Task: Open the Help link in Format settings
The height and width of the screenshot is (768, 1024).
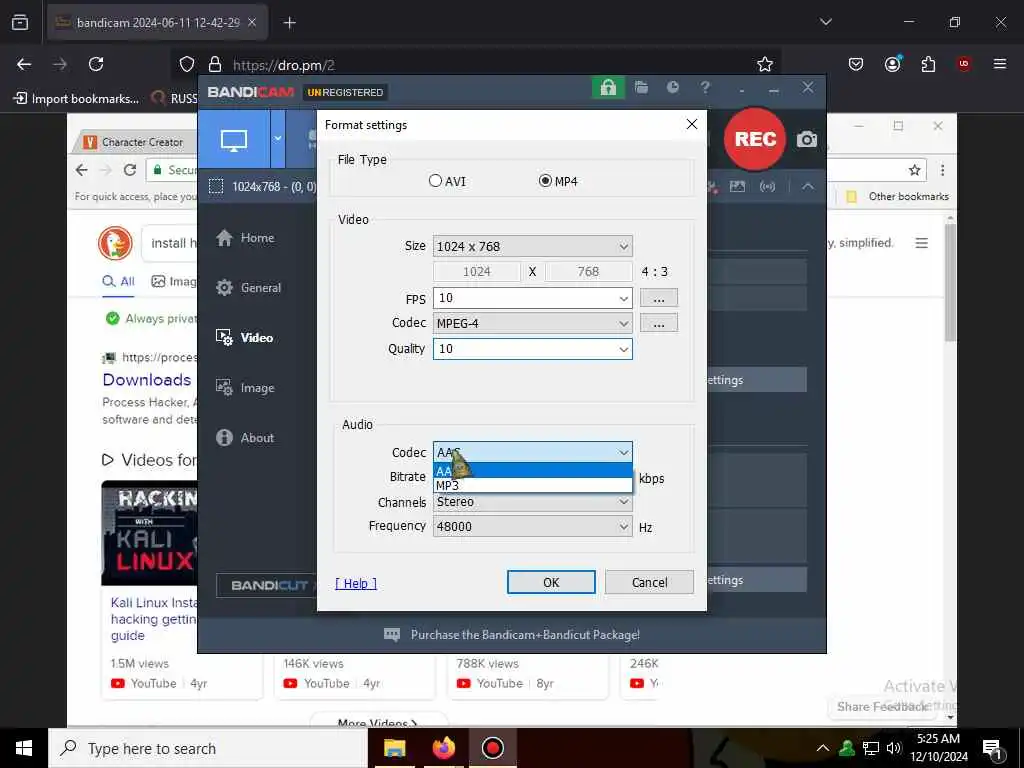Action: tap(356, 583)
